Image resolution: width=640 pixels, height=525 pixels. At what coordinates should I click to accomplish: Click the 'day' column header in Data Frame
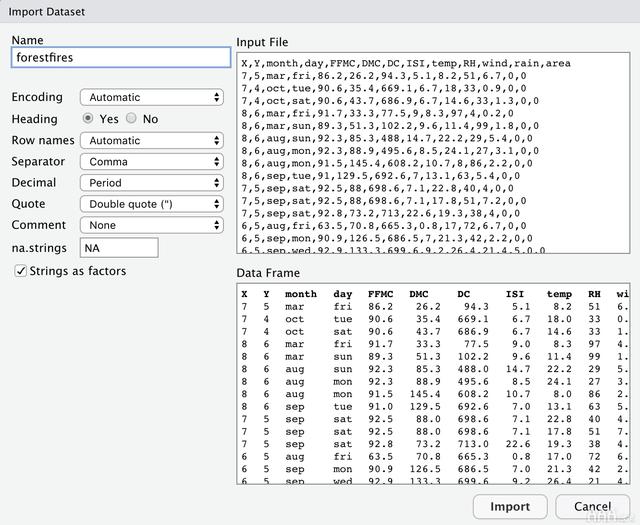tap(342, 294)
